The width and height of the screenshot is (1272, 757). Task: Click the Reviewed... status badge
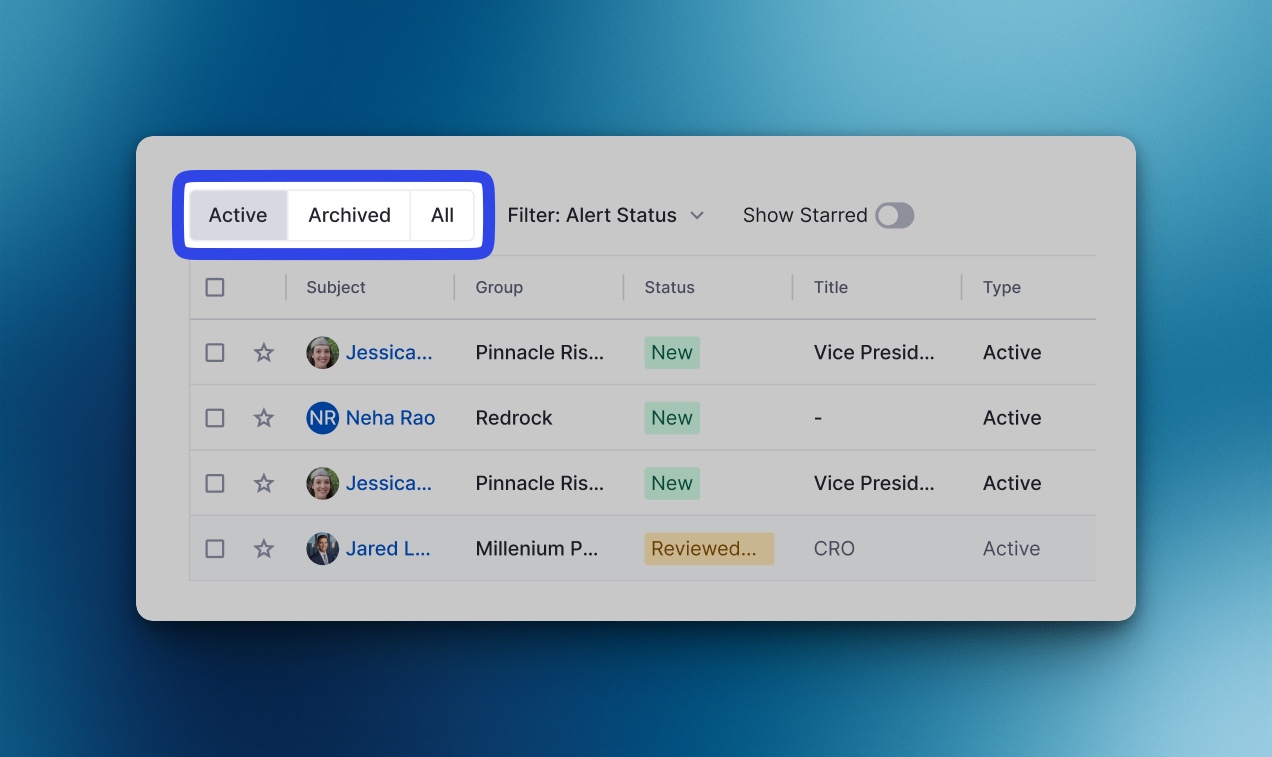[x=708, y=549]
